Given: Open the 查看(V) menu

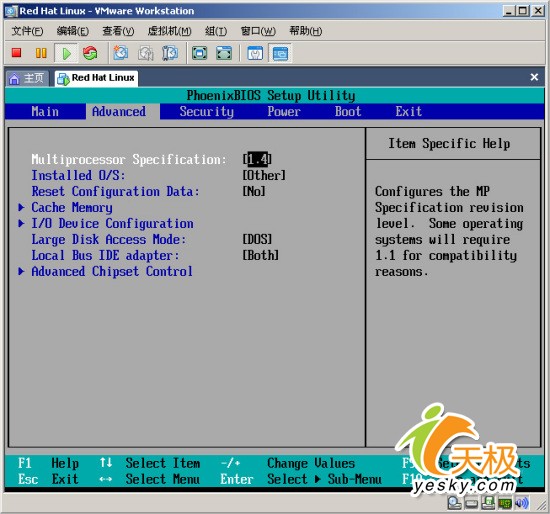Looking at the screenshot, I should point(118,31).
